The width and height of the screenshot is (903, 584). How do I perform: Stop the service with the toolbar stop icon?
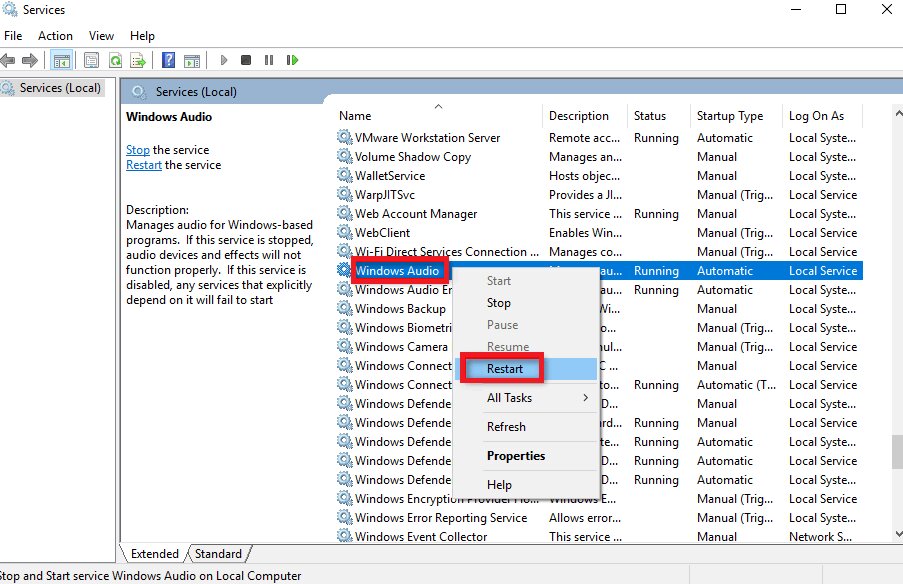pyautogui.click(x=246, y=60)
